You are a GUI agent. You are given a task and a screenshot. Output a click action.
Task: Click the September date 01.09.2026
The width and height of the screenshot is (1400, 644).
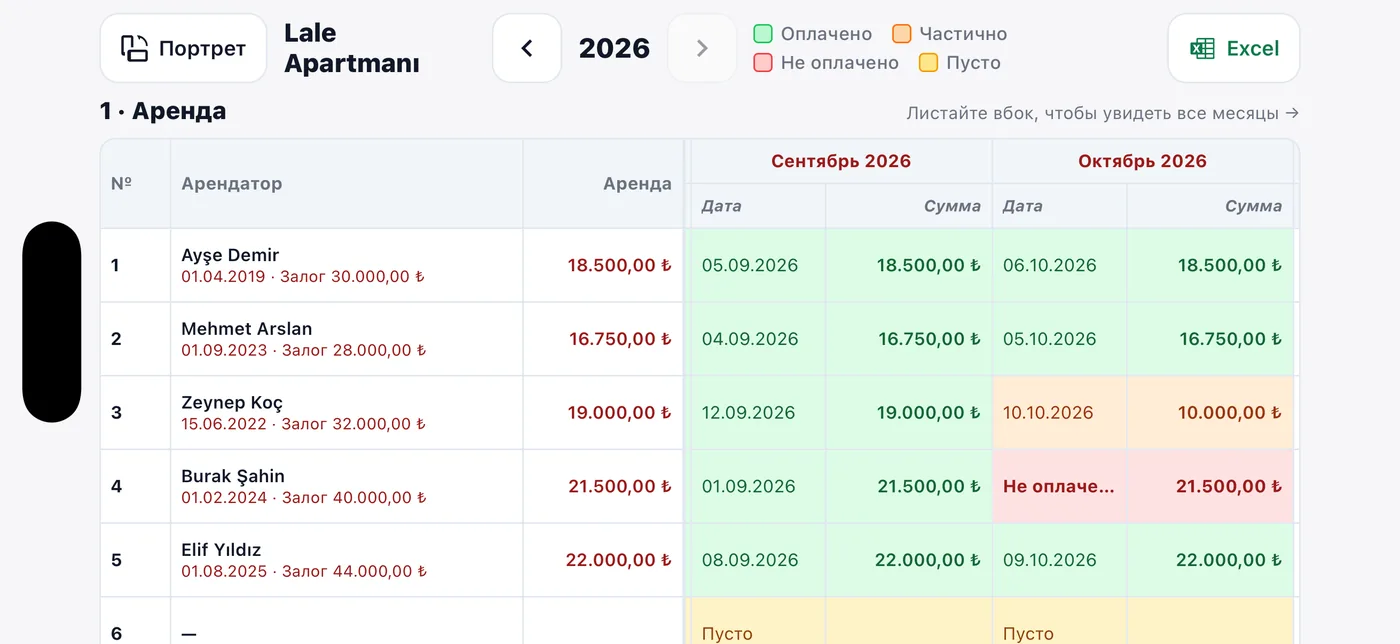click(749, 487)
